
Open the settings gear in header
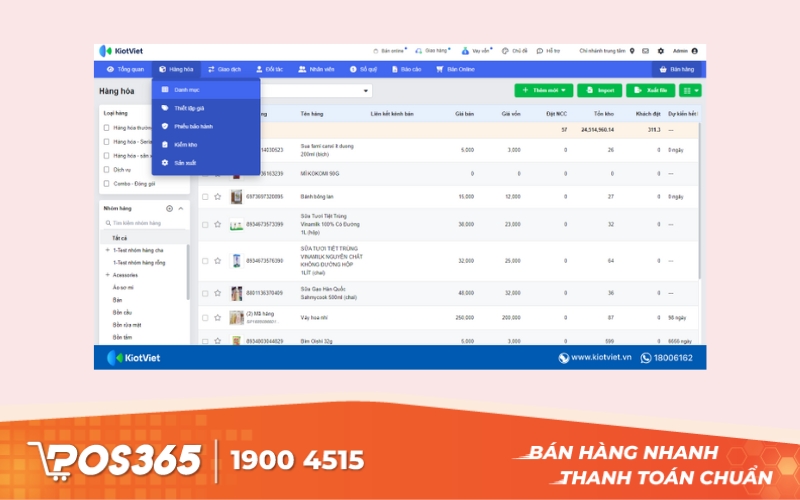click(661, 51)
